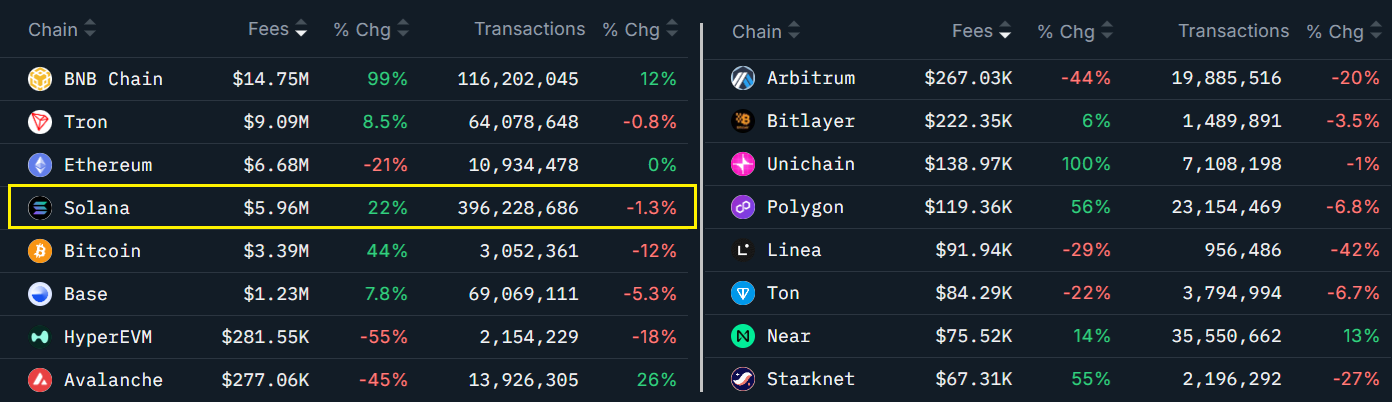Sort left table by Transactions header
This screenshot has height=402, width=1392.
(529, 30)
